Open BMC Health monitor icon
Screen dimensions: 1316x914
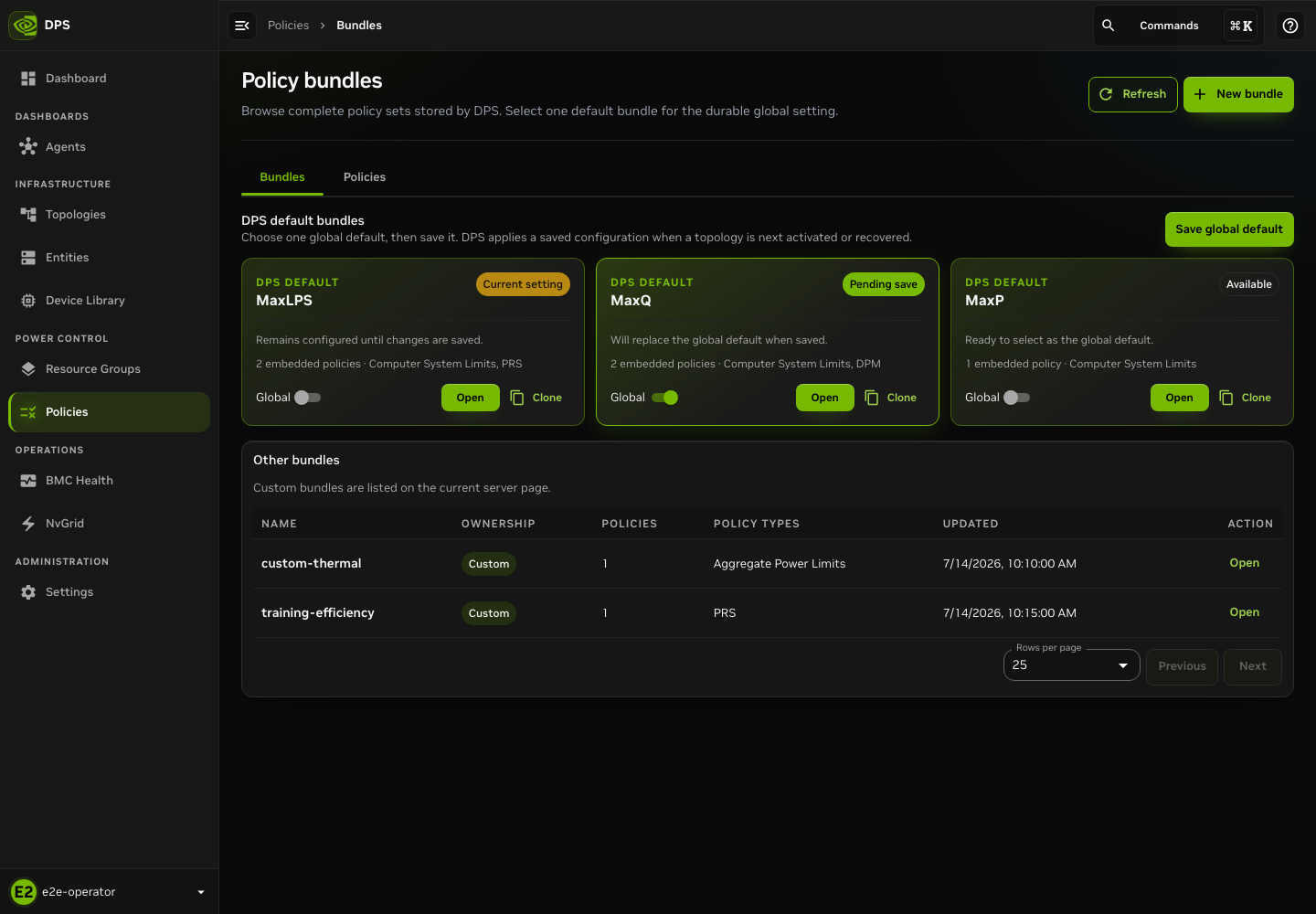[x=28, y=481]
